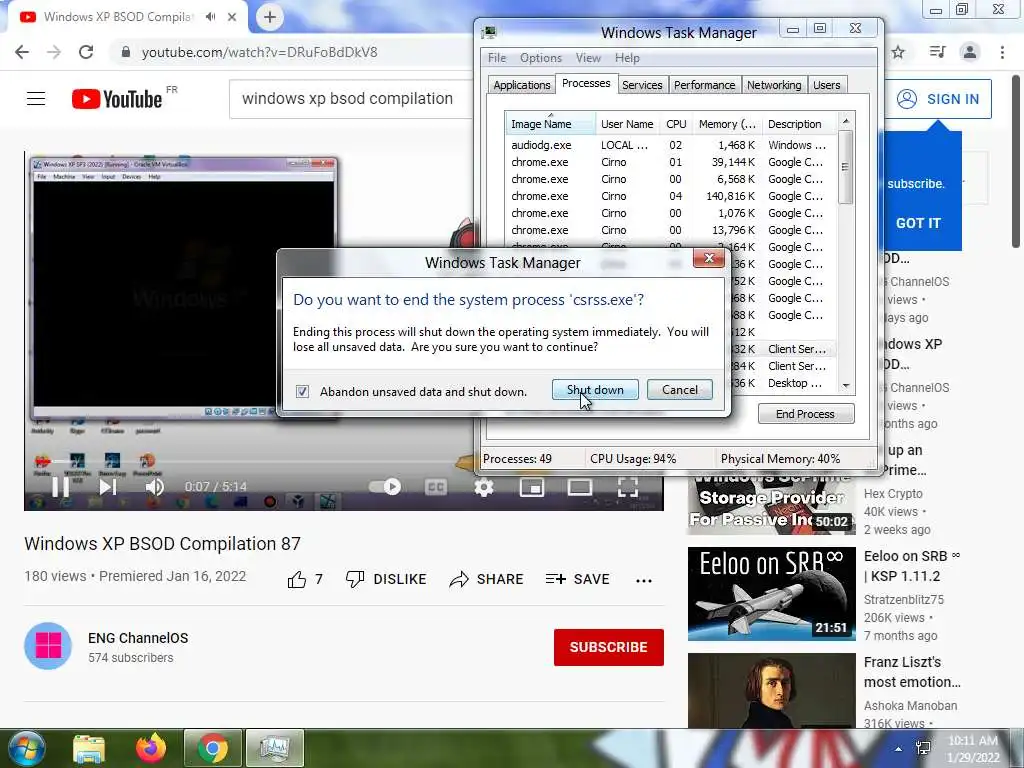Launch Firefox from taskbar
Screen dimensions: 1024x768
coord(151,748)
